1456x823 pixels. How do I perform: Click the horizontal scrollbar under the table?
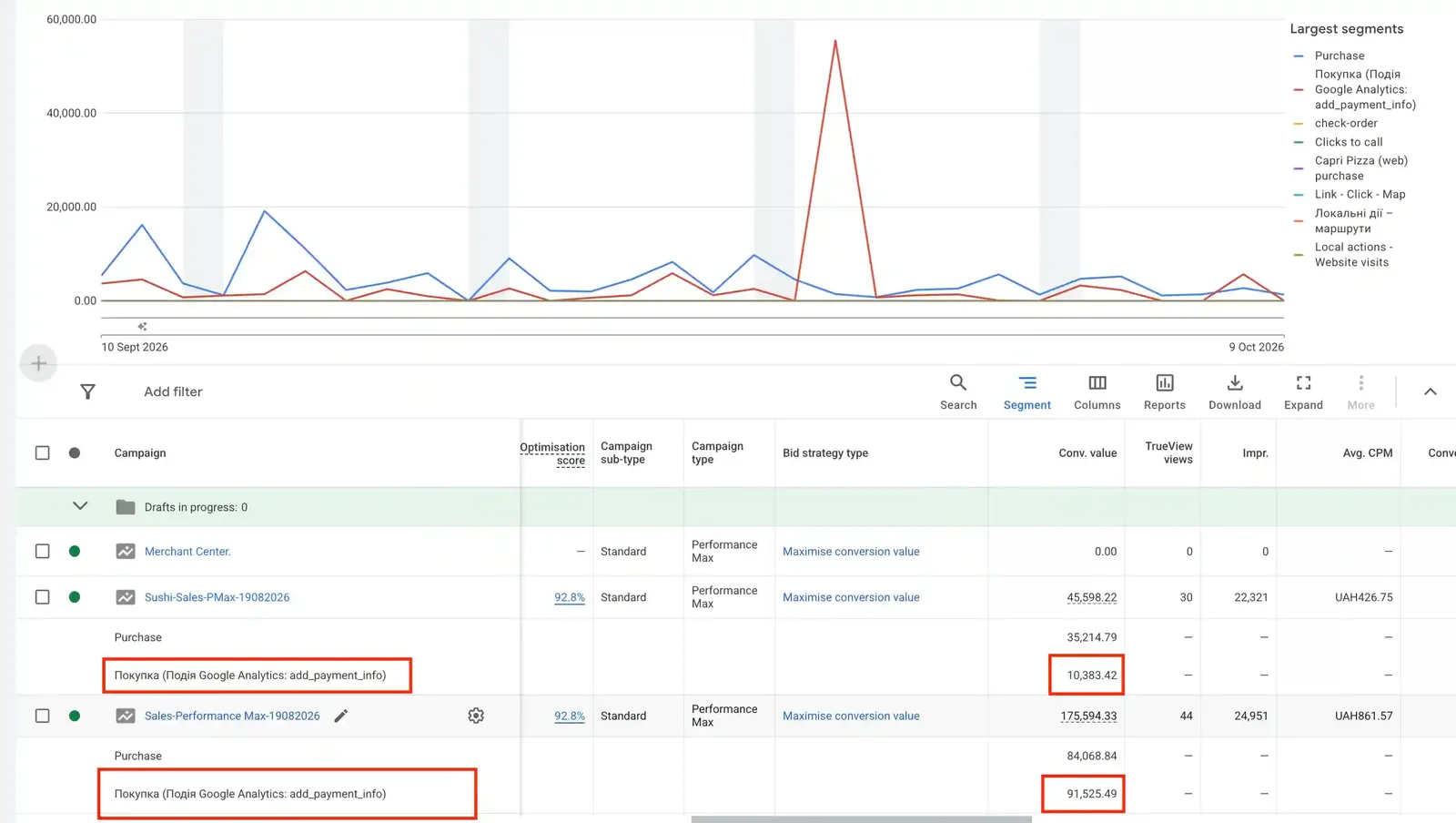point(861,819)
